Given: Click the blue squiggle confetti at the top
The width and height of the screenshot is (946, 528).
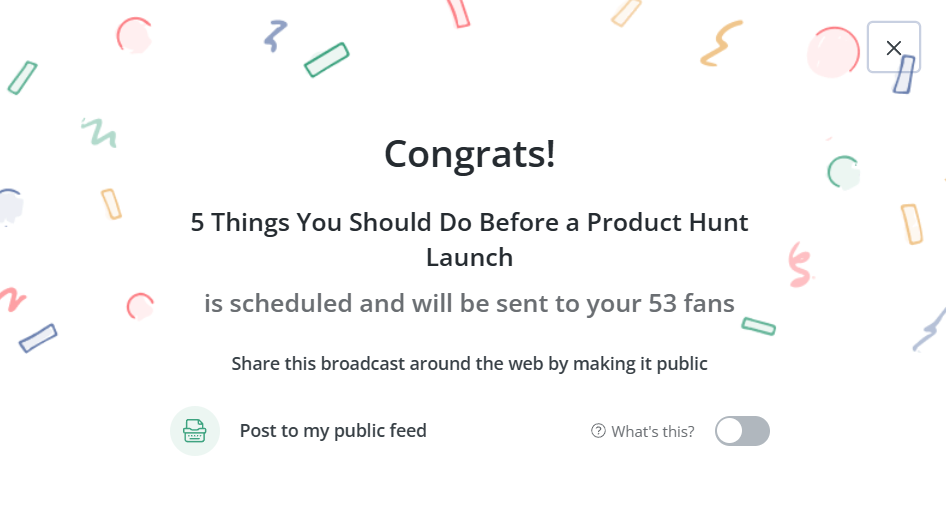Looking at the screenshot, I should [275, 36].
